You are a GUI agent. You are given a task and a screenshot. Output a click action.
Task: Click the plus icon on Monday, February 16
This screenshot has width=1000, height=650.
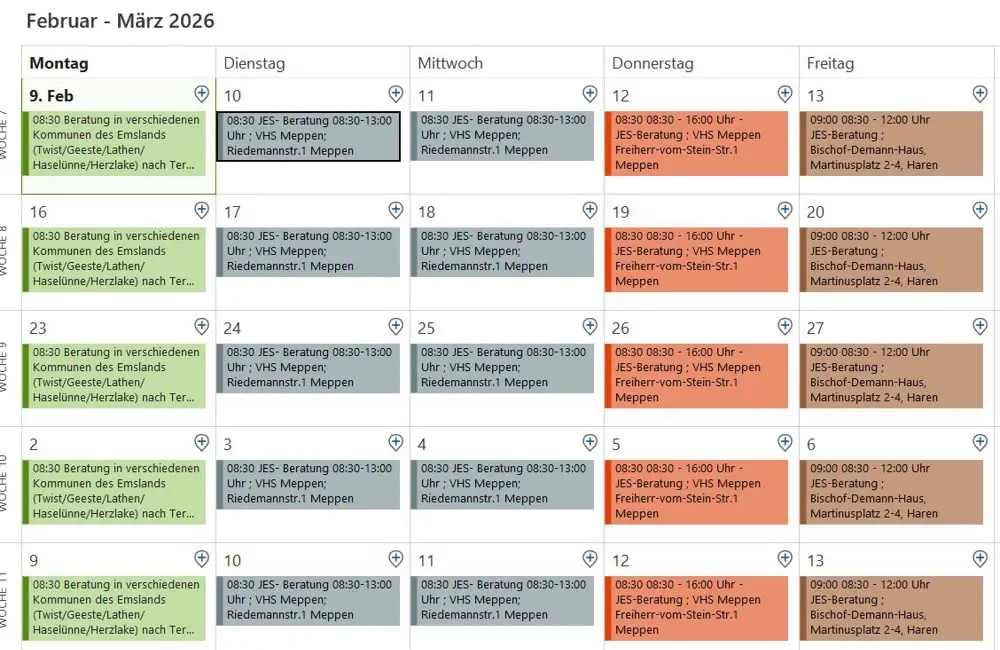[x=202, y=210]
